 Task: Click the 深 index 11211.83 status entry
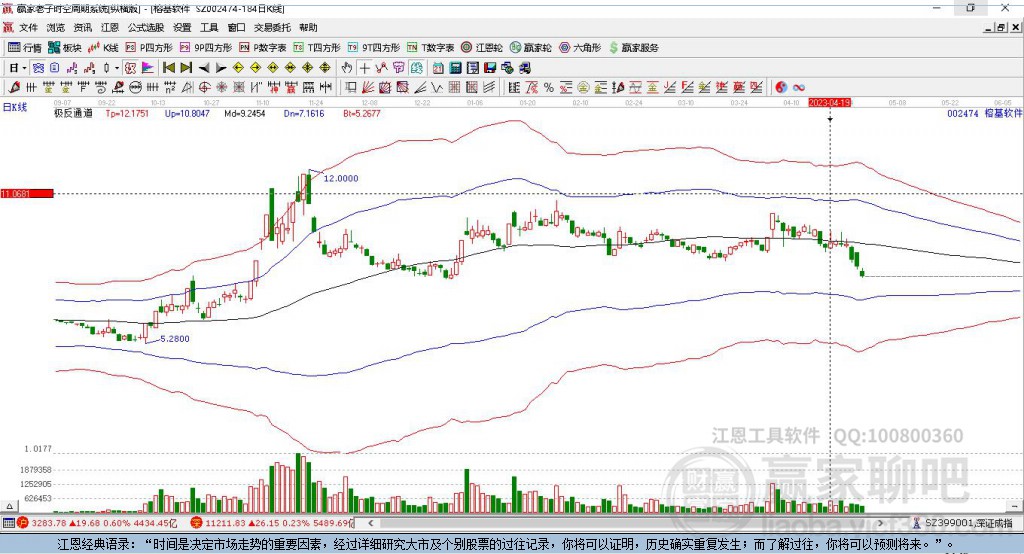tap(272, 523)
